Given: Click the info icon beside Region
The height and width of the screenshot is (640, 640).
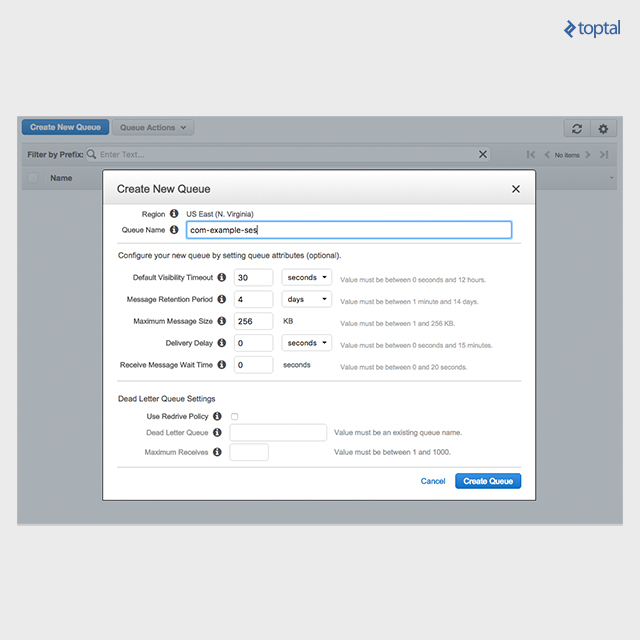Looking at the screenshot, I should pos(174,214).
